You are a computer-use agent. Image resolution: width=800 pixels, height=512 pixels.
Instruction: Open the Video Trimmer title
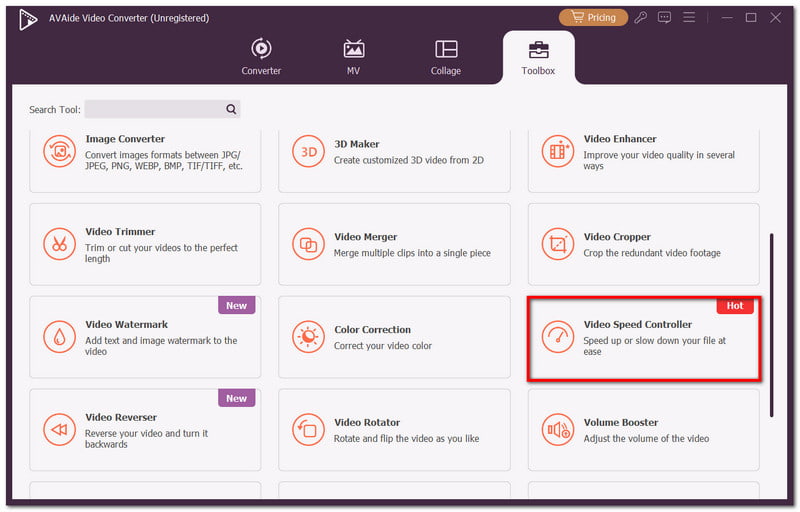coord(120,232)
